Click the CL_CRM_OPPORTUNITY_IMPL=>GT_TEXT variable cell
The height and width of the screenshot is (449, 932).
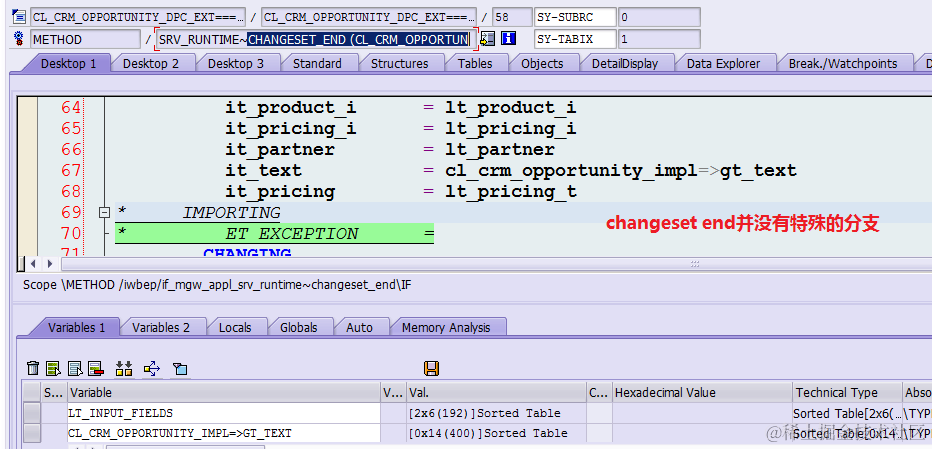point(223,433)
